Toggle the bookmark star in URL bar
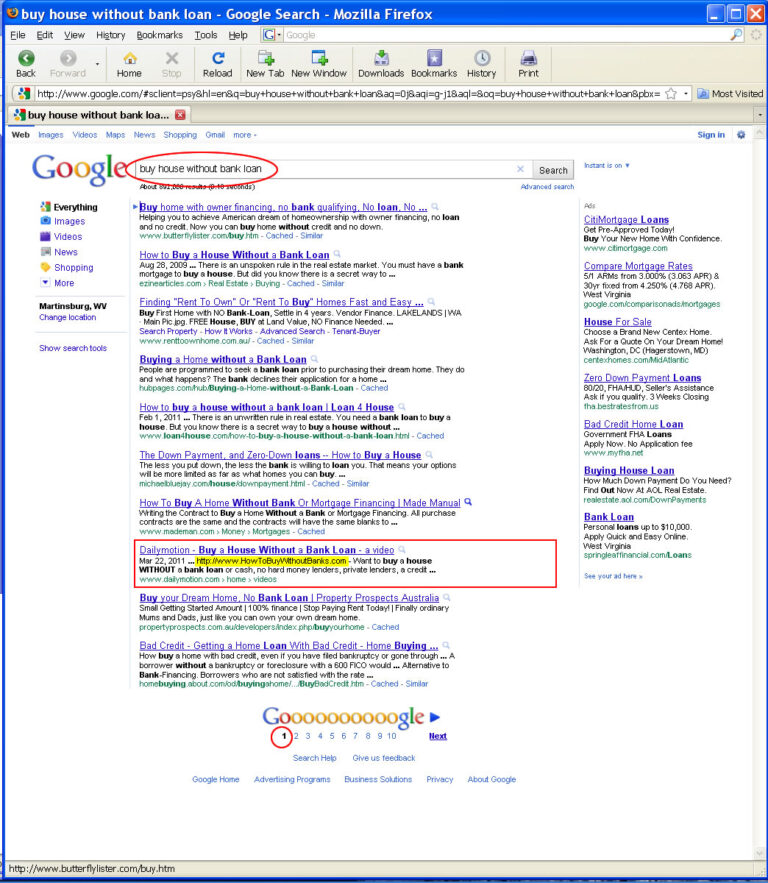The image size is (768, 883). point(671,93)
